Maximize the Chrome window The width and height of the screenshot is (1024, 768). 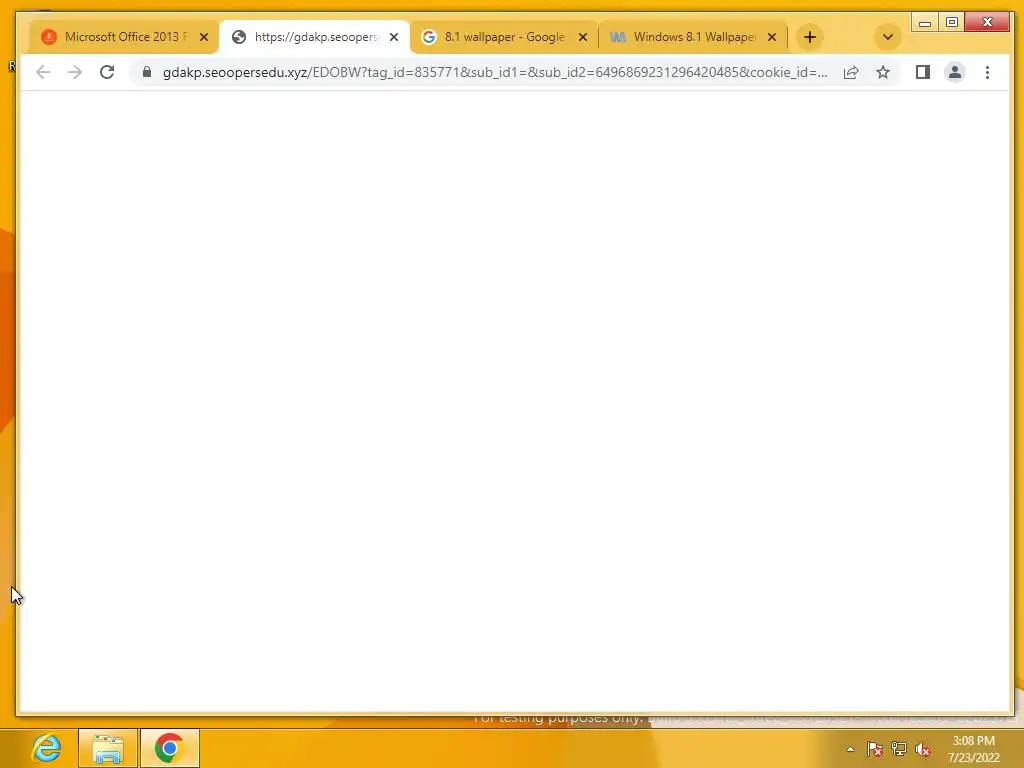coord(952,22)
